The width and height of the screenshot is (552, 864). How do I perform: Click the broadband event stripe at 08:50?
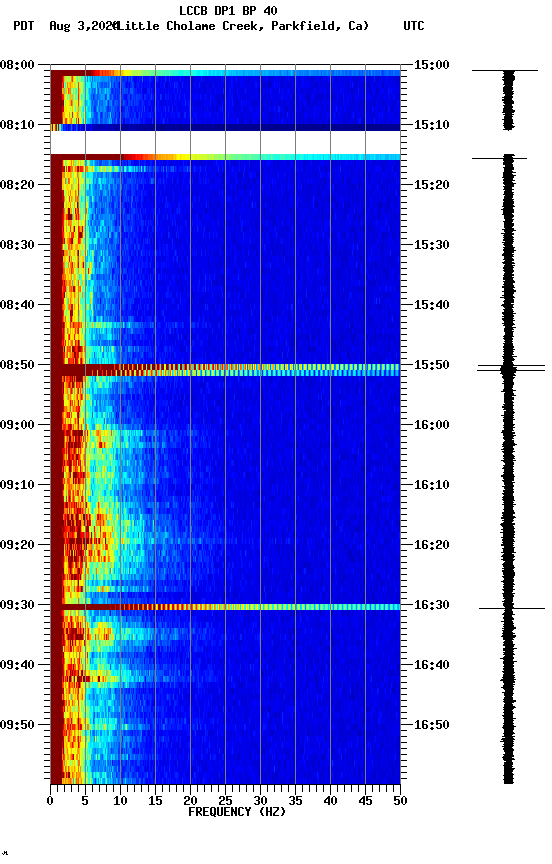[x=225, y=370]
